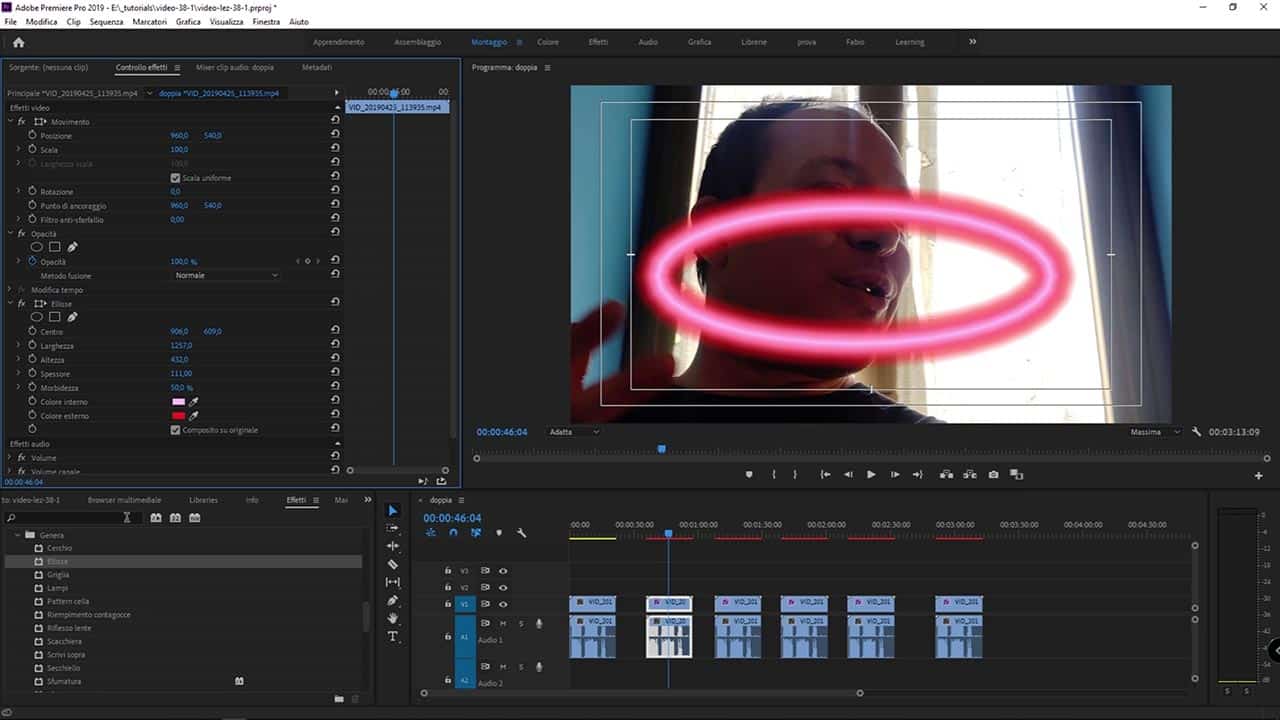The image size is (1280, 720).
Task: Select the Pen tool in timeline toolbar
Action: point(393,600)
